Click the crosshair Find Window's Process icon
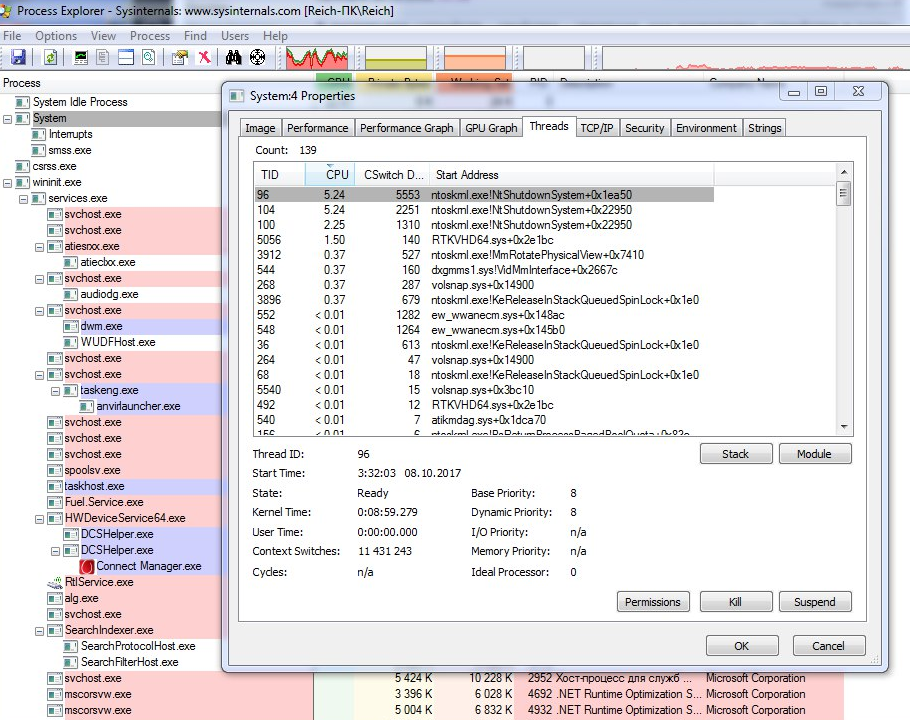The image size is (910, 720). [257, 58]
